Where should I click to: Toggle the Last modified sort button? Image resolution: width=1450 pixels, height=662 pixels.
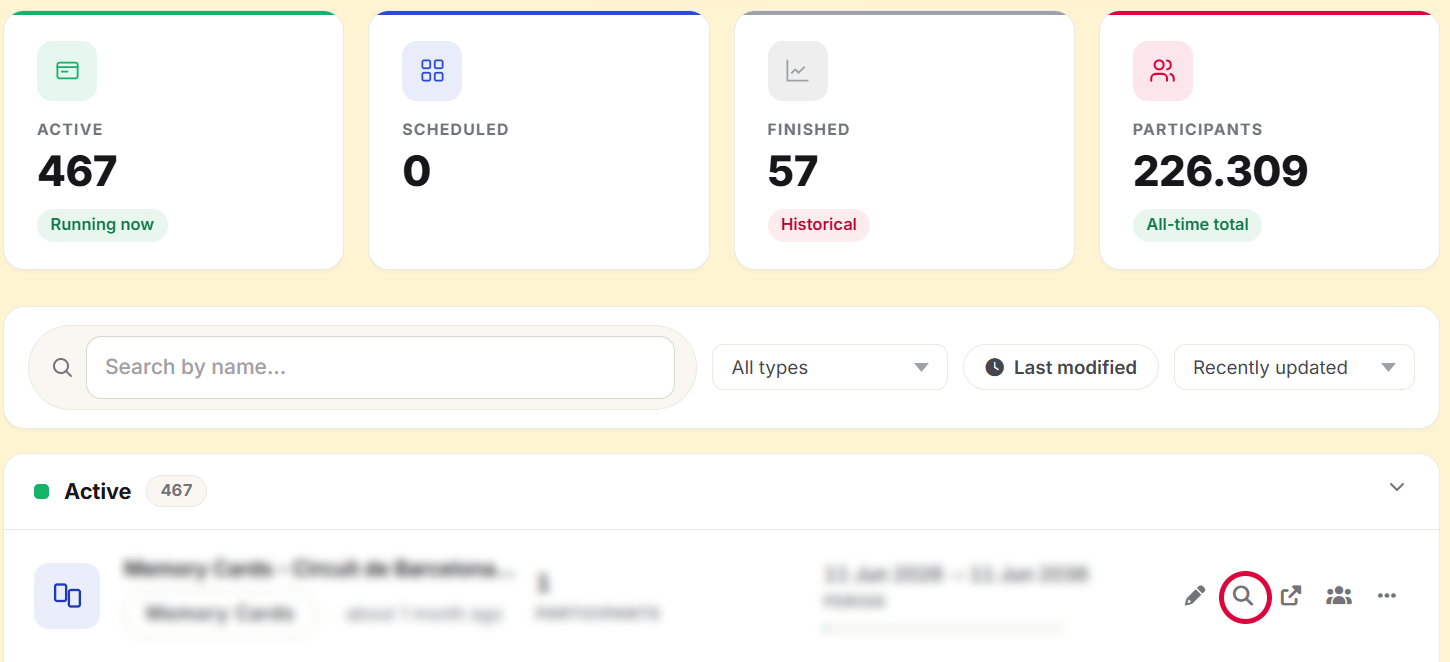tap(1060, 368)
